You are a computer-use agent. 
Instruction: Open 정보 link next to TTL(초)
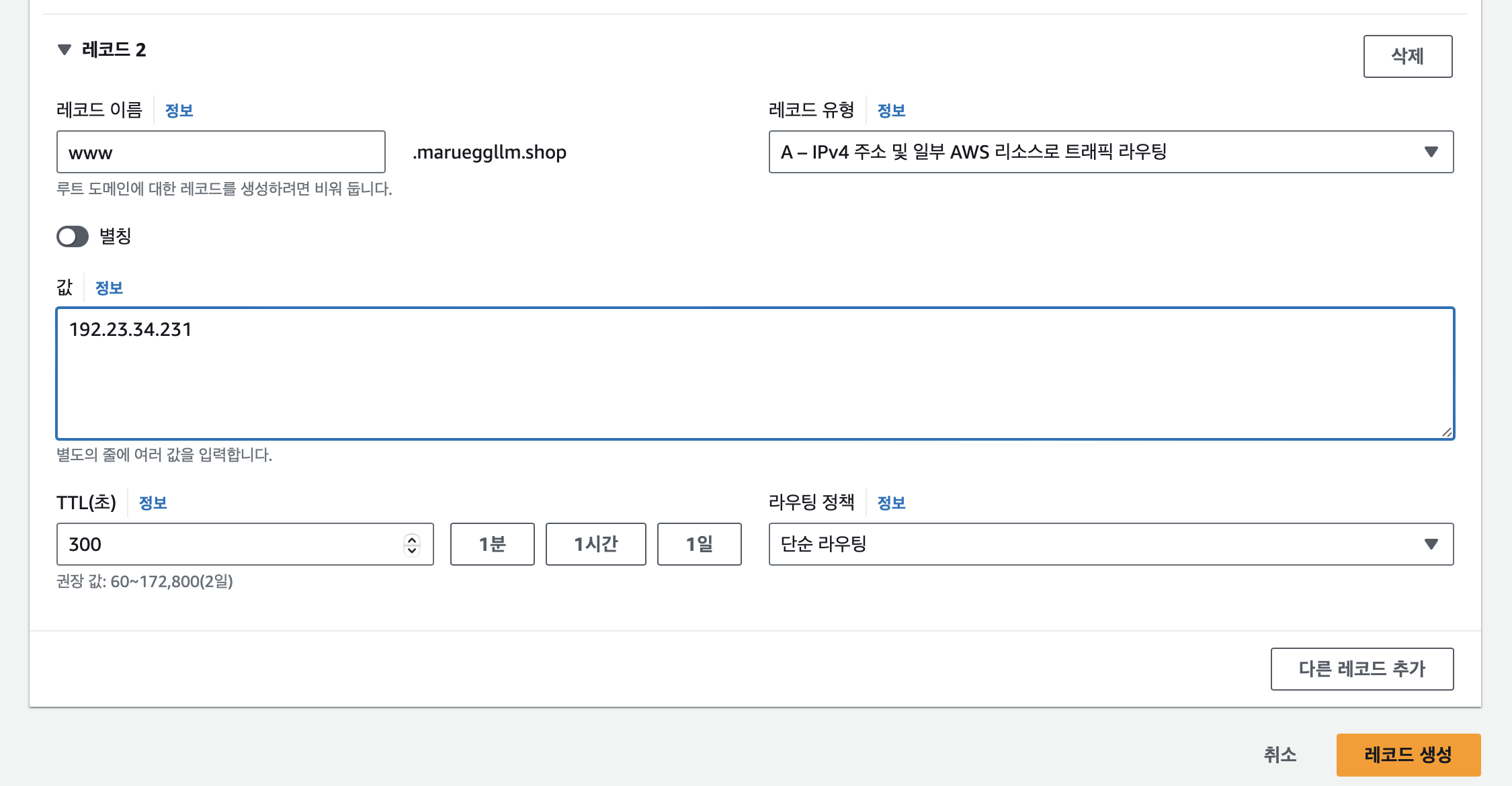pos(153,503)
